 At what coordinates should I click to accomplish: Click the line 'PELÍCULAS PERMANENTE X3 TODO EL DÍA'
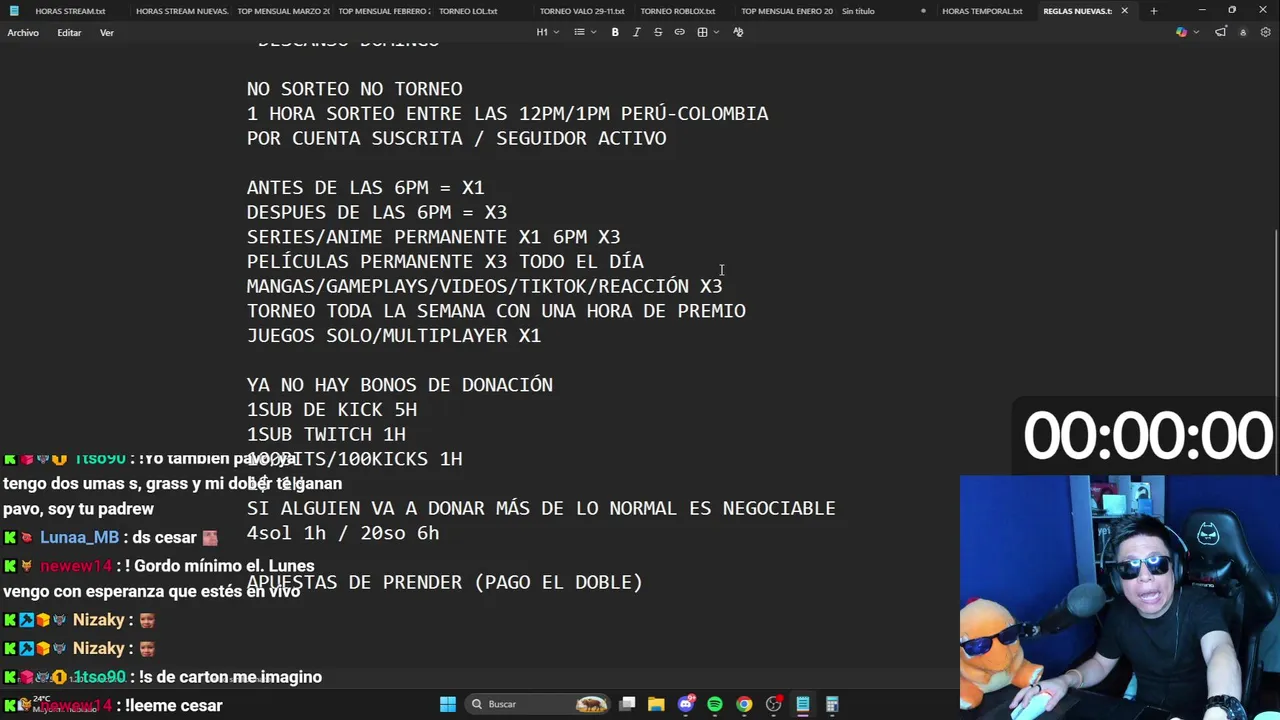[445, 262]
